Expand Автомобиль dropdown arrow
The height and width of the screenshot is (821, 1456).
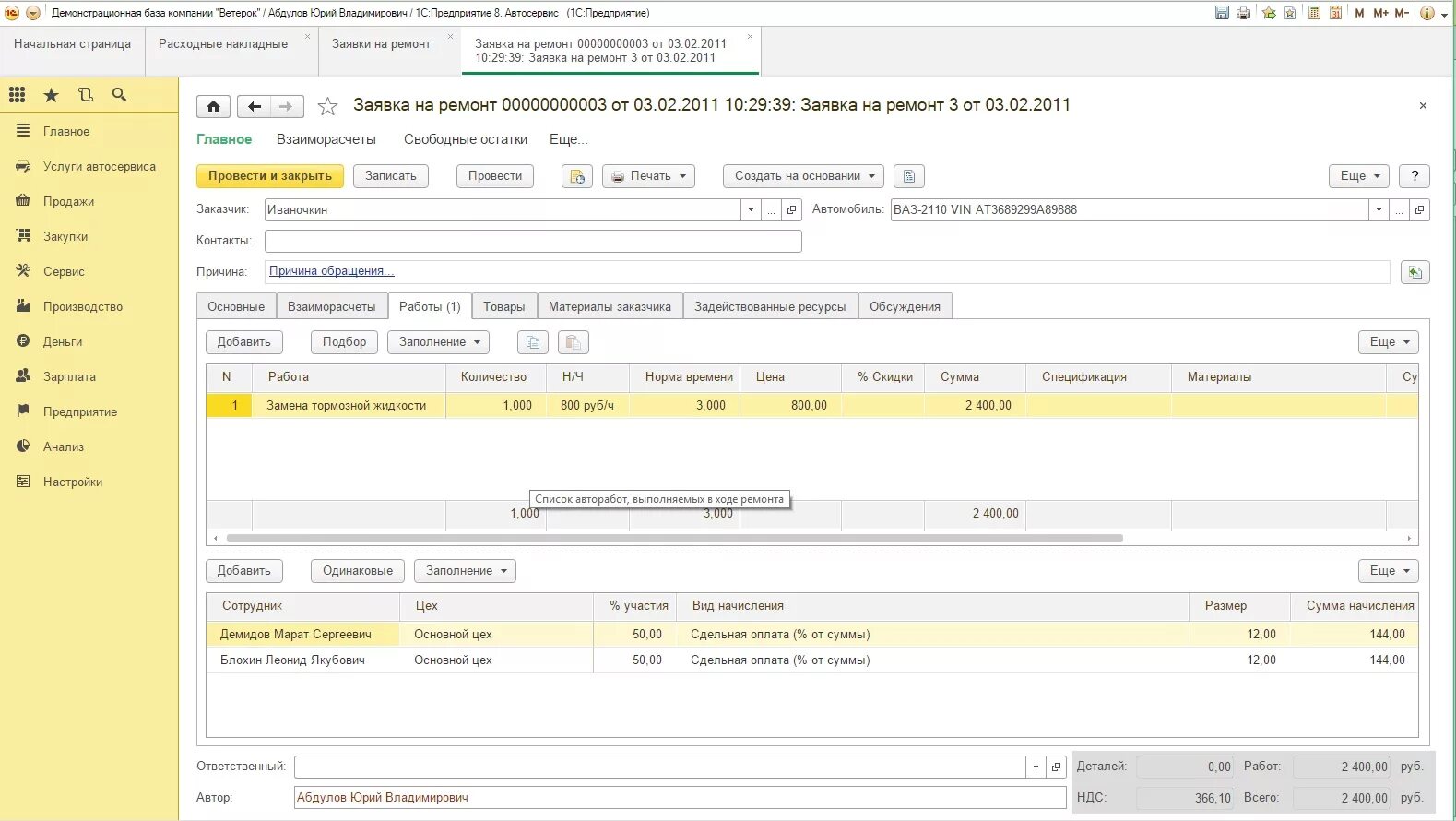point(1379,210)
